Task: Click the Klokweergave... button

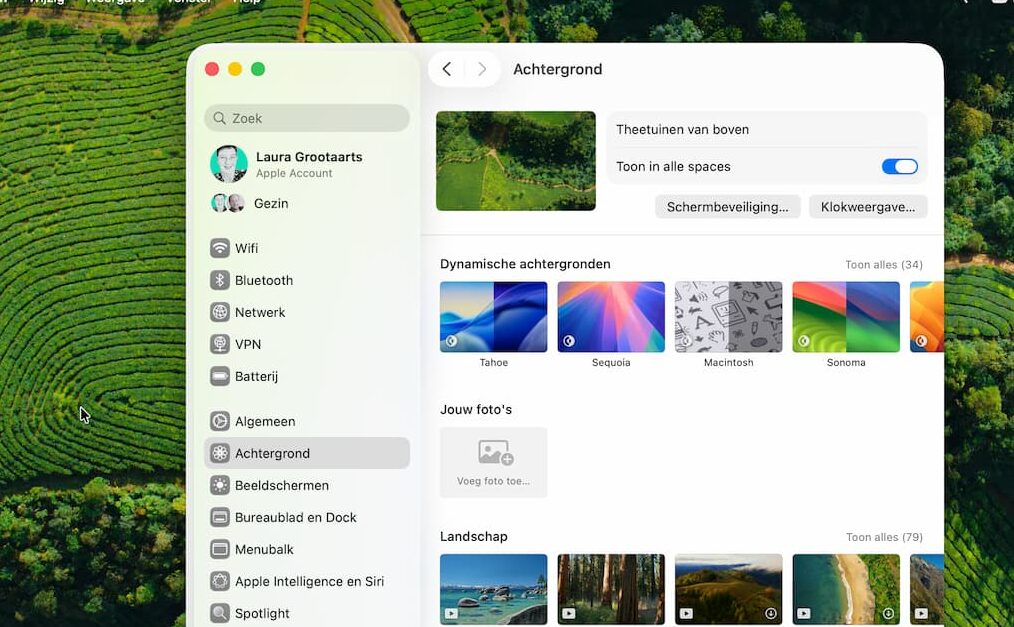Action: coord(867,207)
